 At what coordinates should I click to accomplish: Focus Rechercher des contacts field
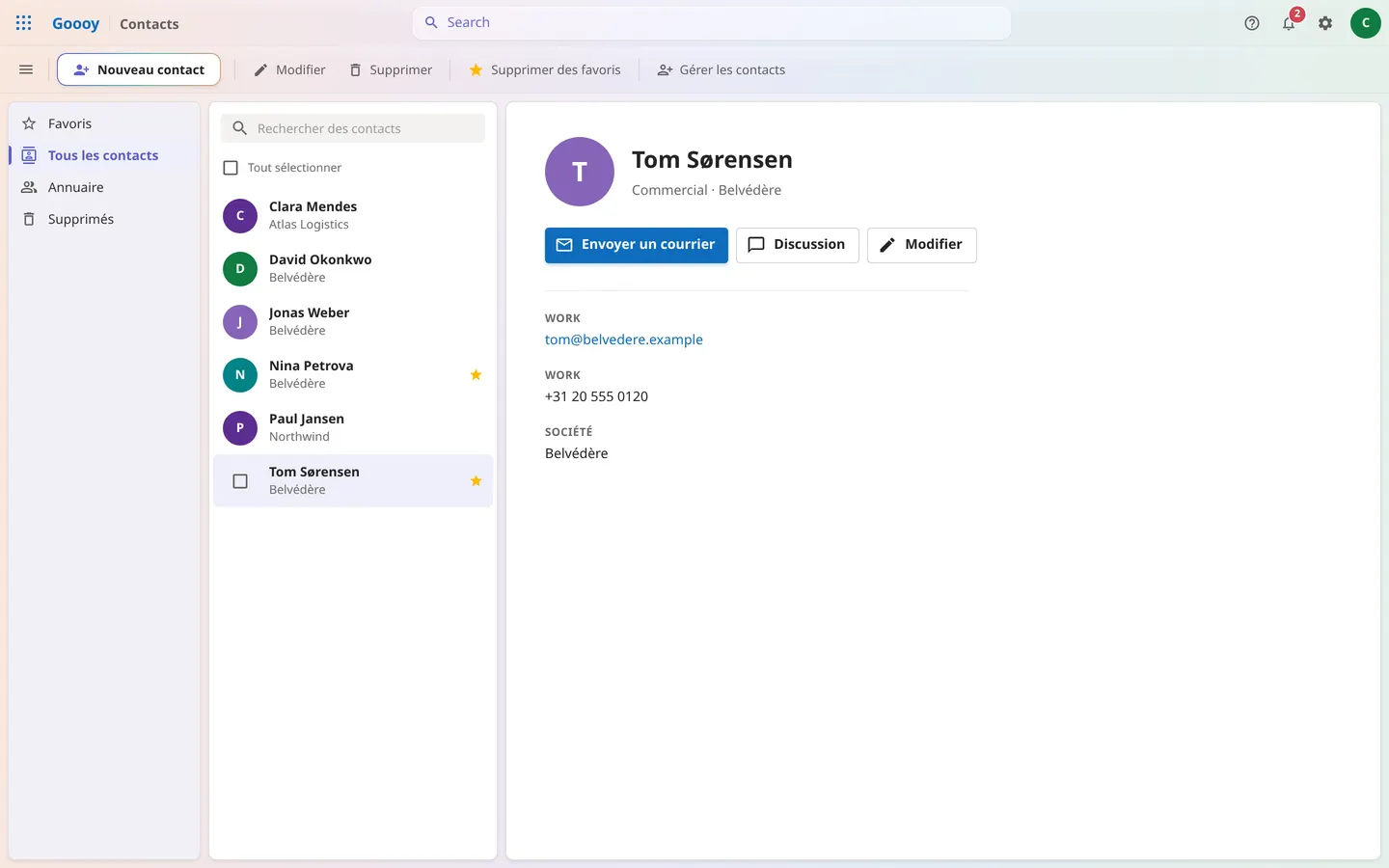[353, 128]
